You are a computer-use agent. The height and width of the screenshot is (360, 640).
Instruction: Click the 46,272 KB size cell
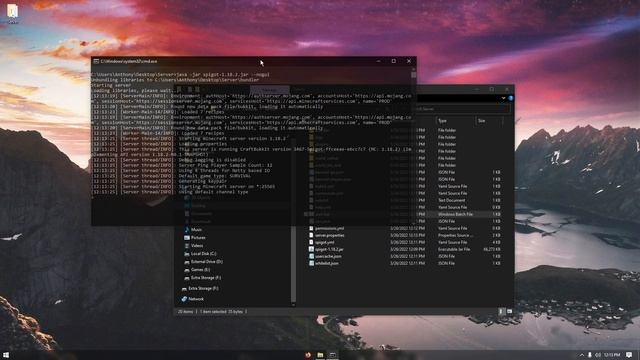coord(492,249)
